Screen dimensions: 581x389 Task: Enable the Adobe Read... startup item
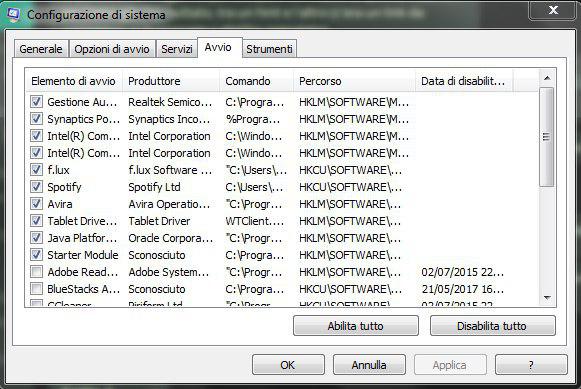pos(36,272)
